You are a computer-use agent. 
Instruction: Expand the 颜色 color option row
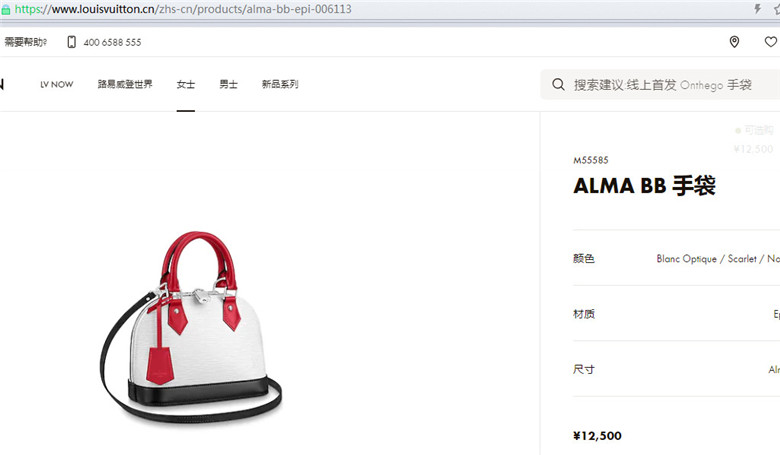tap(676, 259)
